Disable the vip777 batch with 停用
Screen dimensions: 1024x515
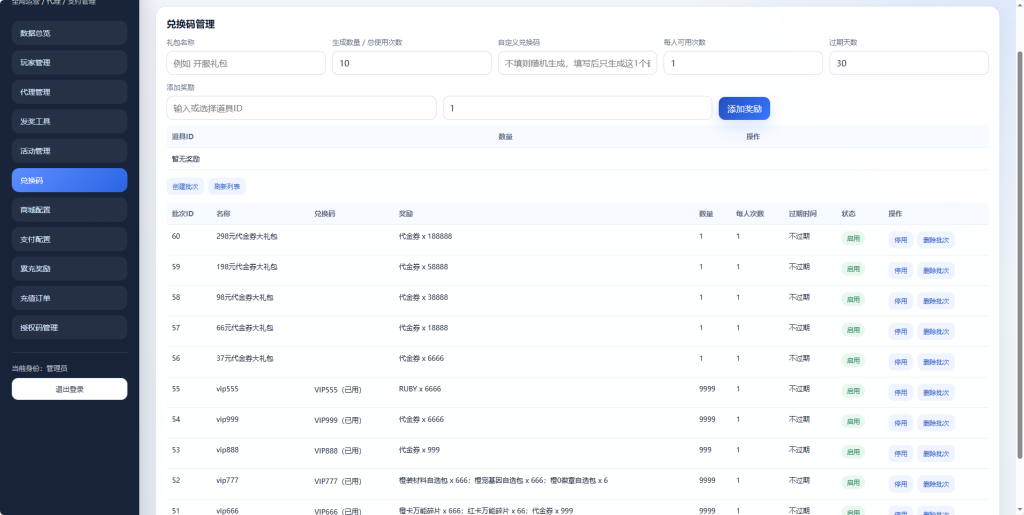[x=901, y=484]
